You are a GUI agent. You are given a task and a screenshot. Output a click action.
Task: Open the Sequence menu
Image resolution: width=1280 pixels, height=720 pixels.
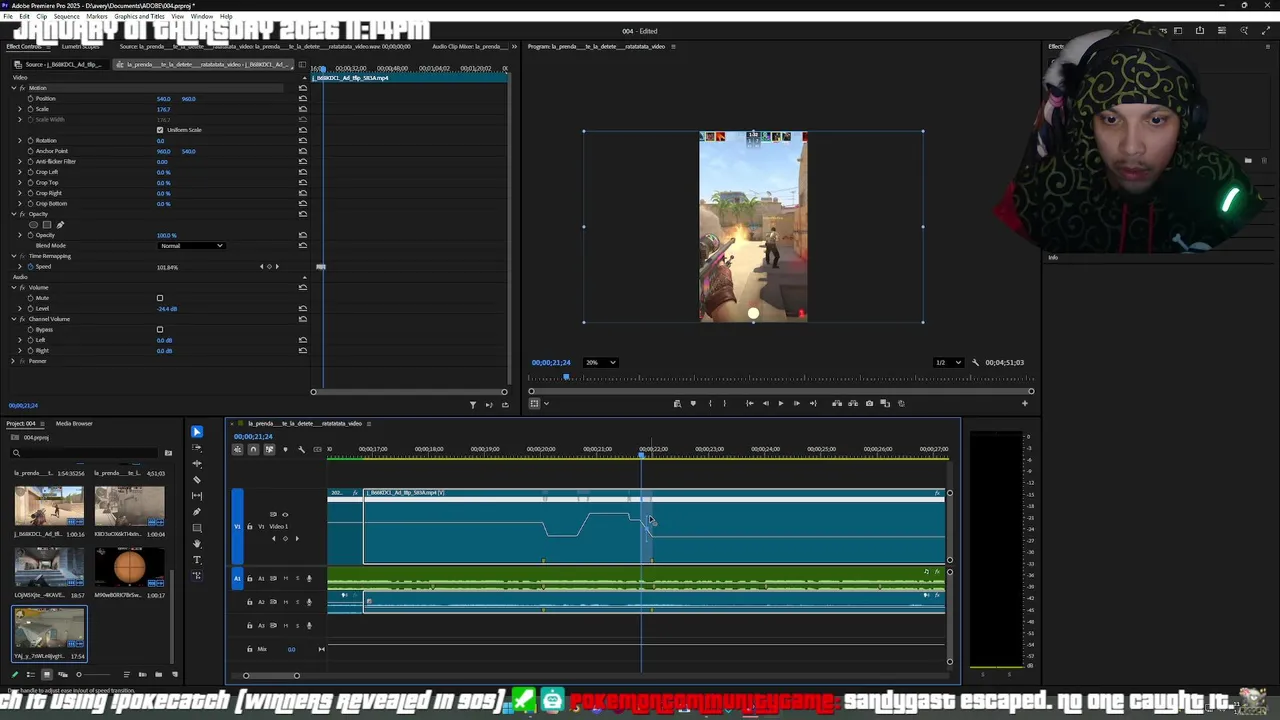coord(66,17)
